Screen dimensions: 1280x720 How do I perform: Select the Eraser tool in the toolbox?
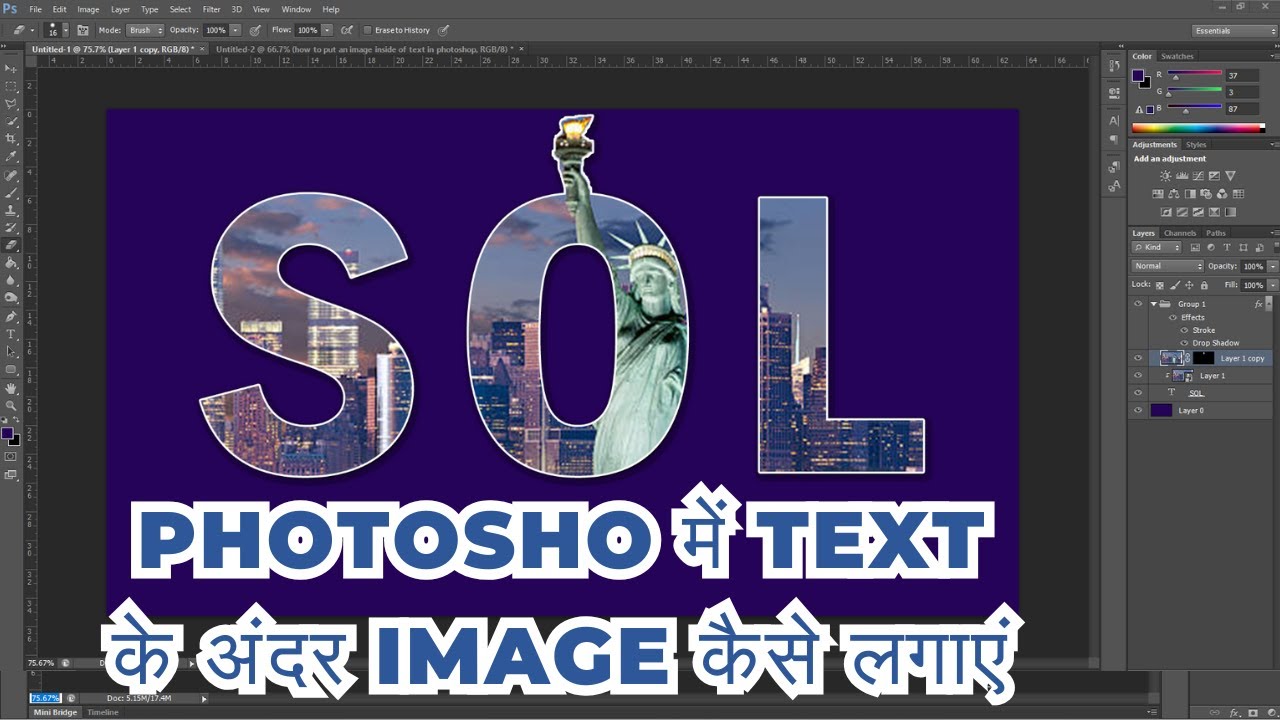(11, 245)
